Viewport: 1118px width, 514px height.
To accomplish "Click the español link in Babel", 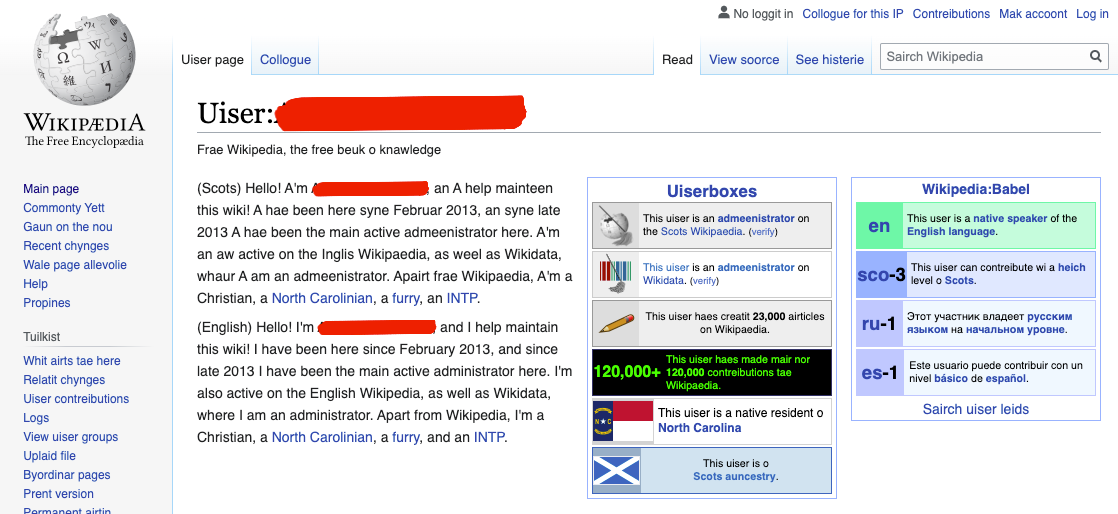I will tap(1005, 379).
